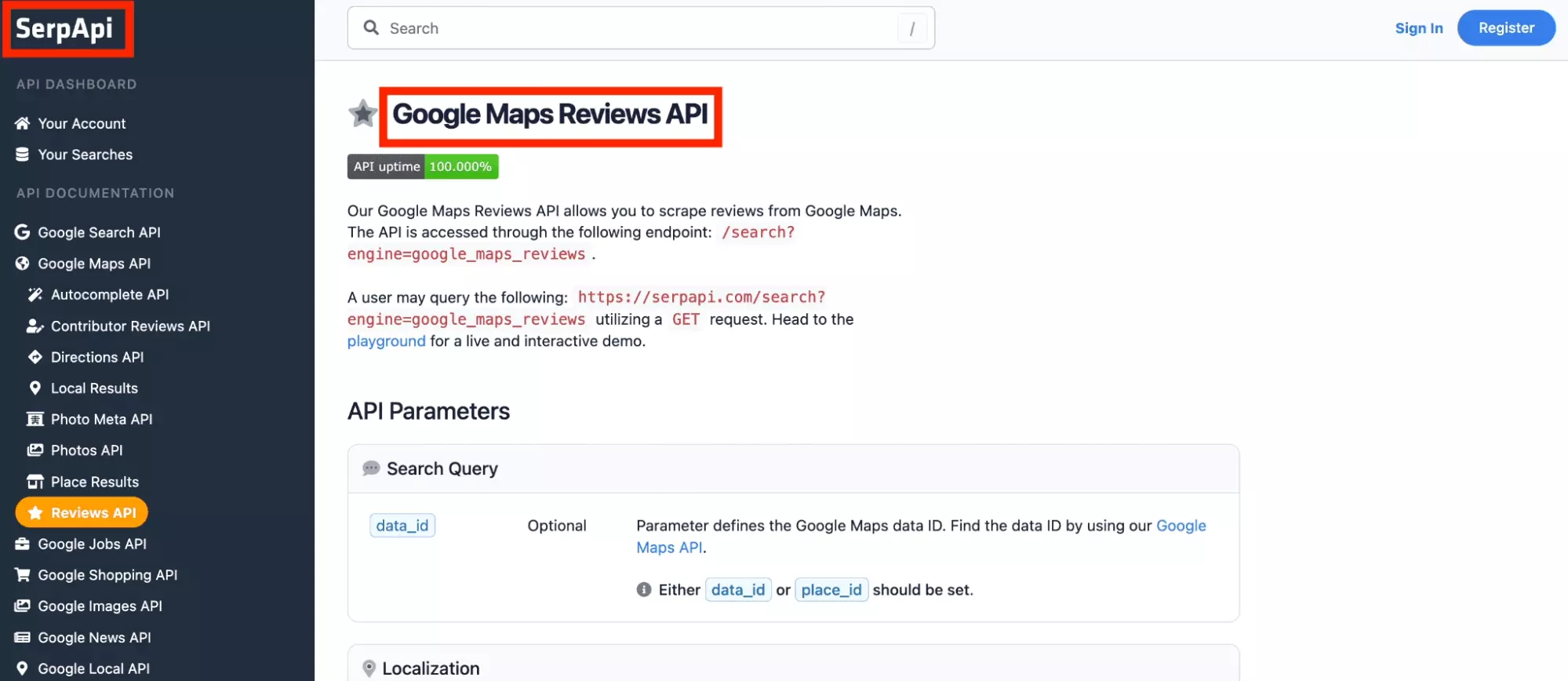This screenshot has height=681, width=1568.
Task: Click the SerpApi logo
Action: click(x=65, y=29)
